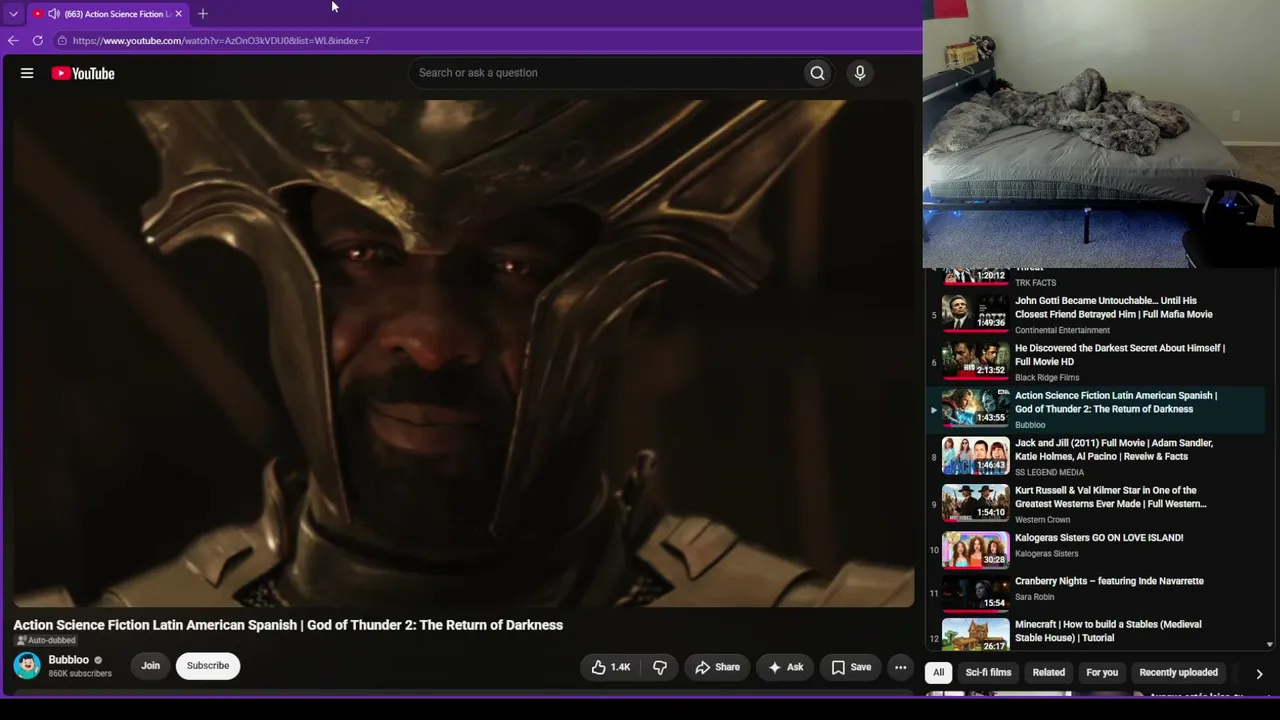Click the 860K subscribers text
The width and height of the screenshot is (1280, 720).
click(80, 674)
